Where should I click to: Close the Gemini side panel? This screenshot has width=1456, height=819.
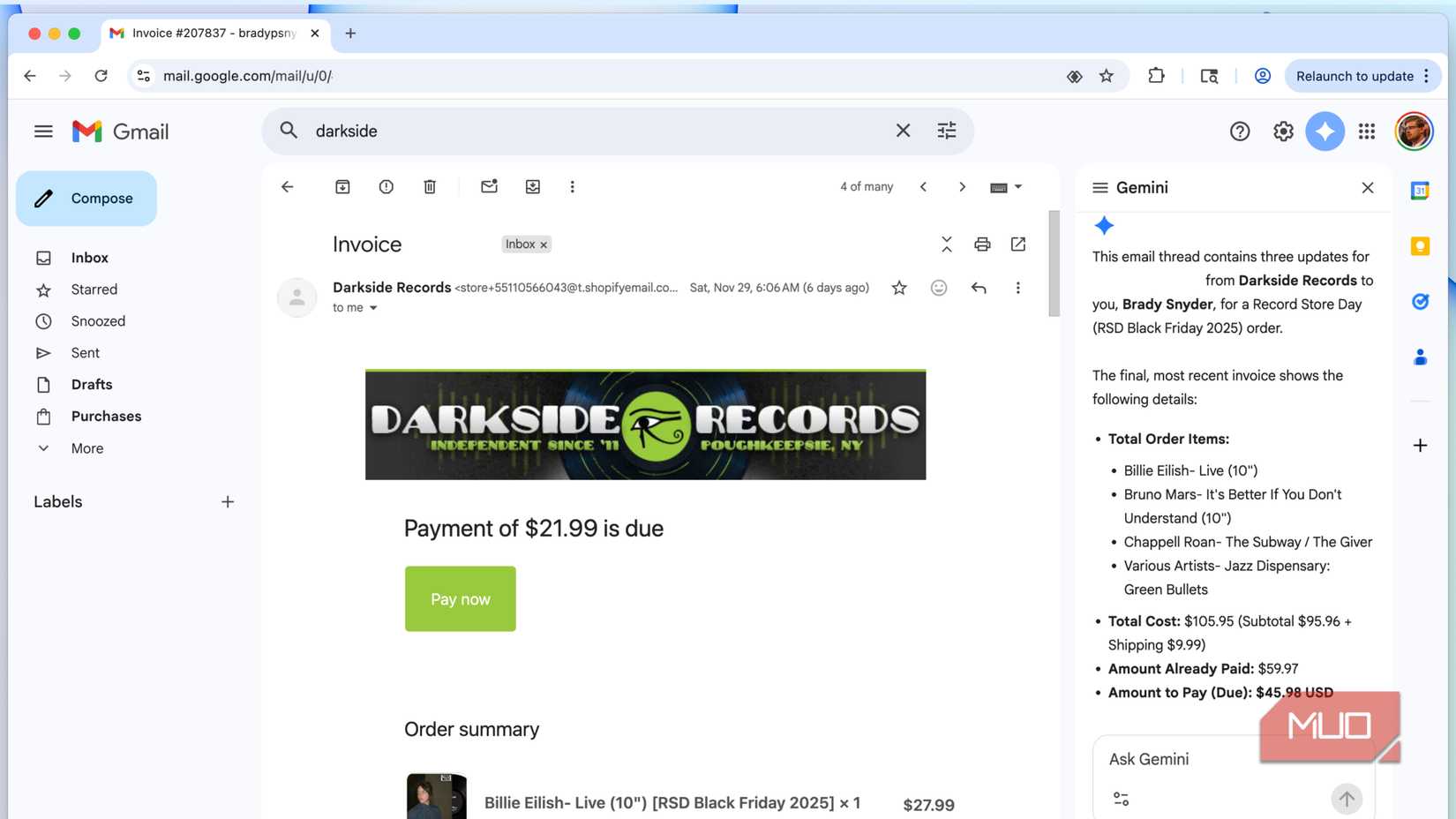click(1368, 187)
